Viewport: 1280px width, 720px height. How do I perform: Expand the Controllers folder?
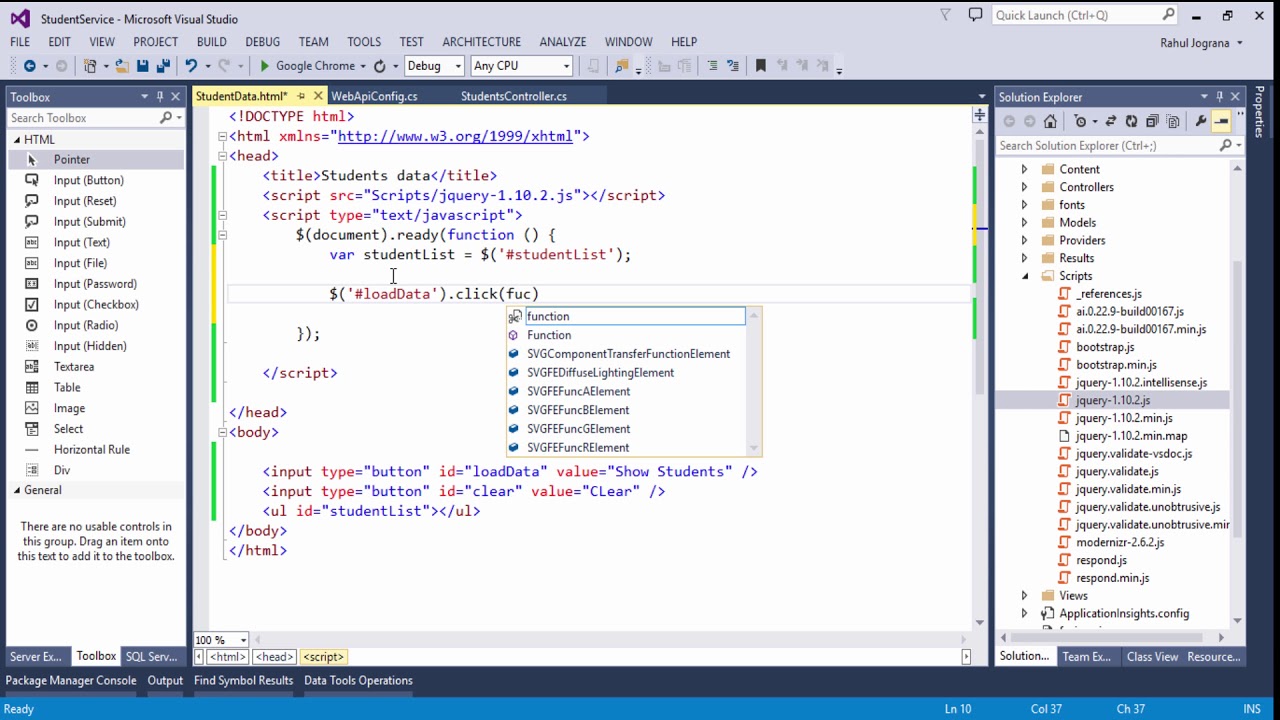point(1024,187)
